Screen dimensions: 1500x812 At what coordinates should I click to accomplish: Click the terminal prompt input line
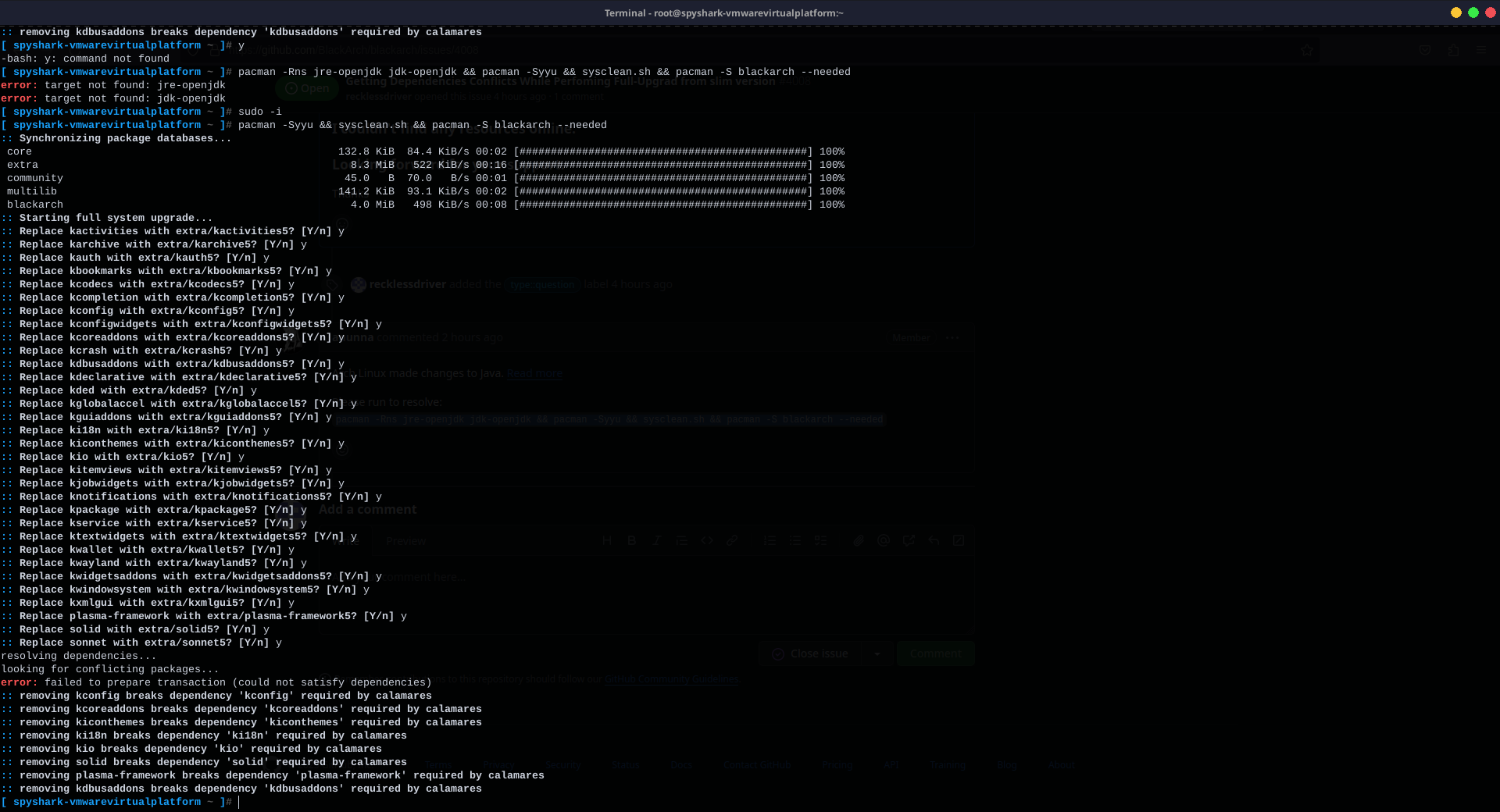coord(238,802)
